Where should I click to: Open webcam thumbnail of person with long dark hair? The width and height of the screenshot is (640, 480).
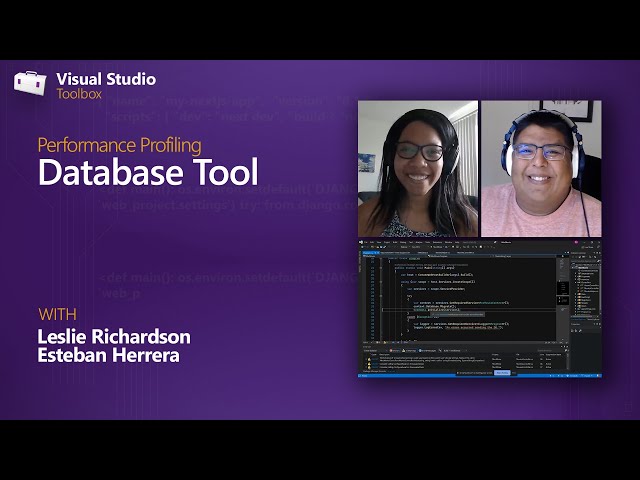418,169
